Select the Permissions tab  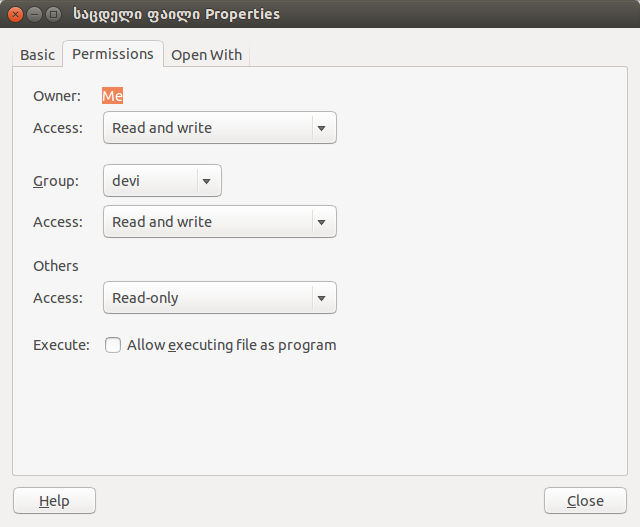(x=113, y=54)
